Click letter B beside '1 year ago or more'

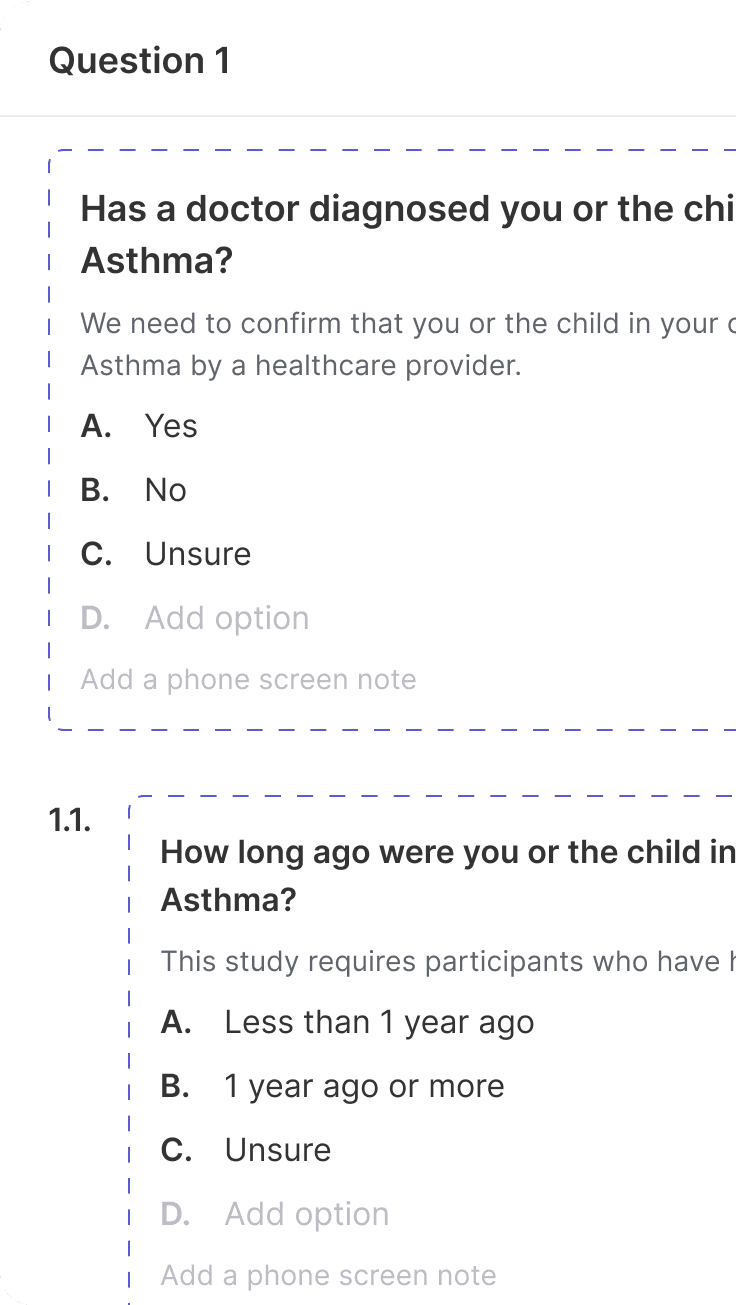(x=176, y=1086)
